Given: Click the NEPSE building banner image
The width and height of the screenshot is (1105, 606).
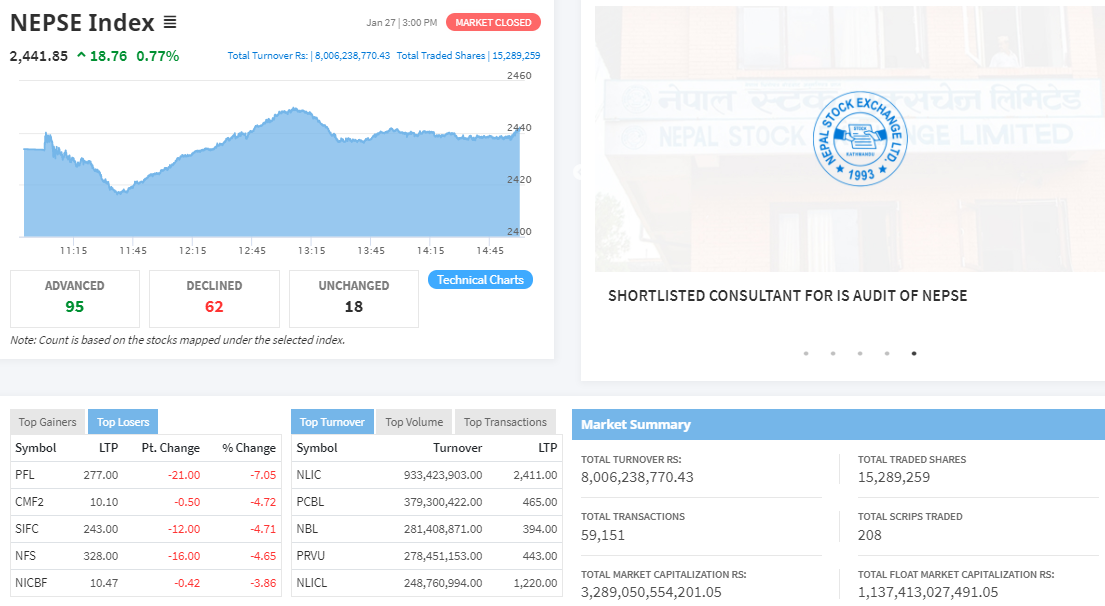Looking at the screenshot, I should point(850,139).
